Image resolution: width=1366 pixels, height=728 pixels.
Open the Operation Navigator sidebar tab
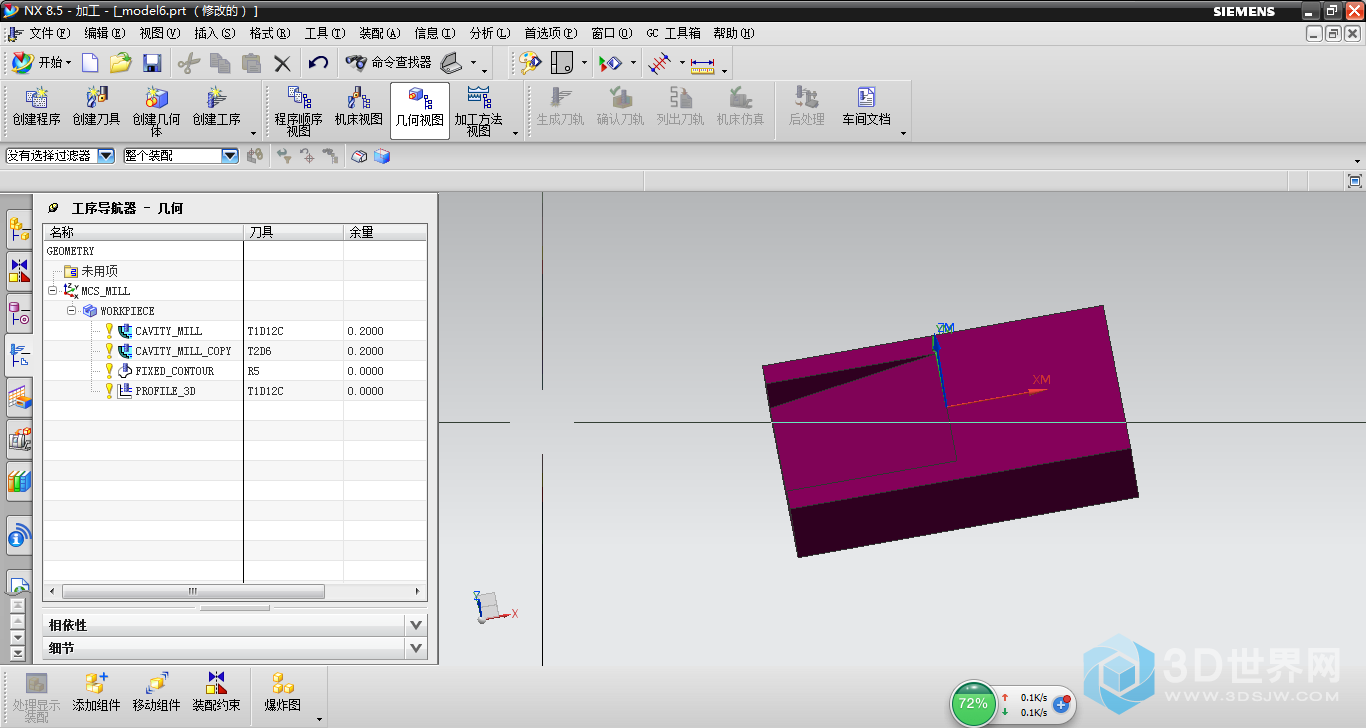pyautogui.click(x=19, y=355)
